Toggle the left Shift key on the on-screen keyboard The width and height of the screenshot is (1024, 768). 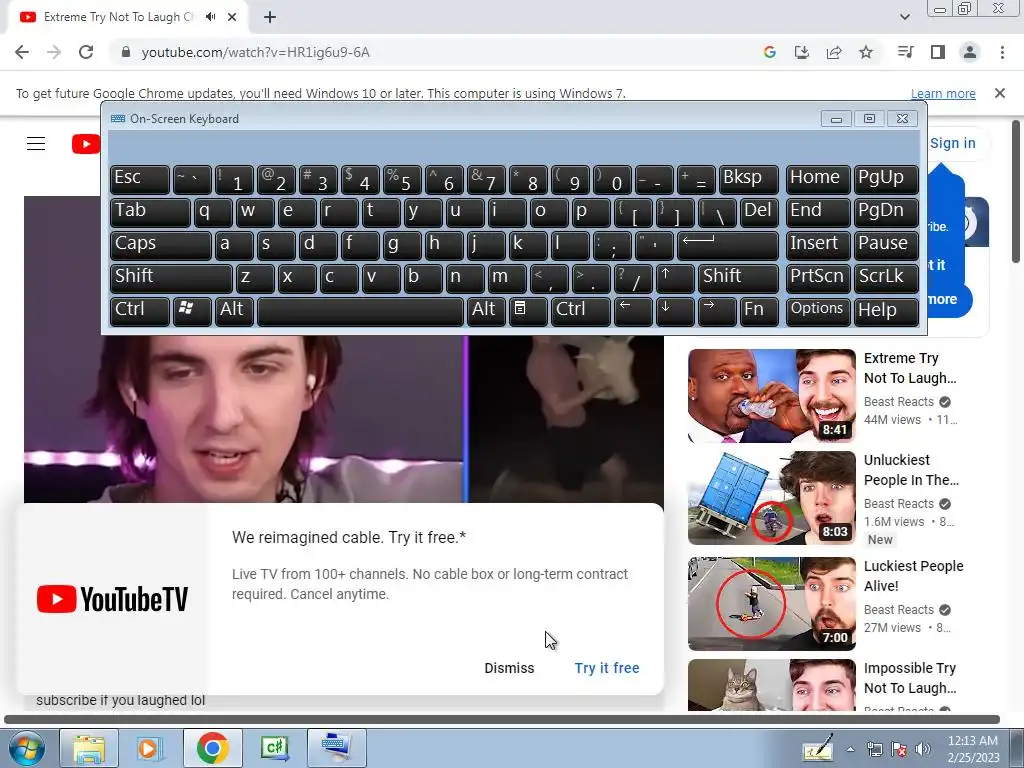pyautogui.click(x=171, y=278)
